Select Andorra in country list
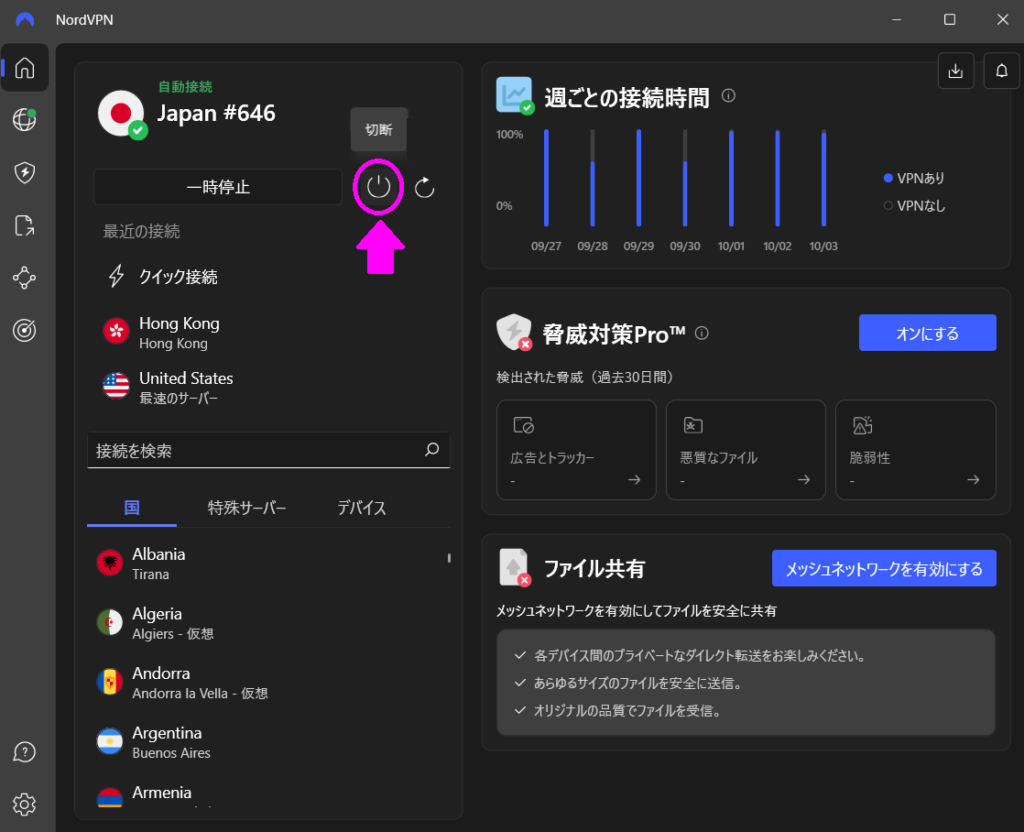 pos(268,682)
